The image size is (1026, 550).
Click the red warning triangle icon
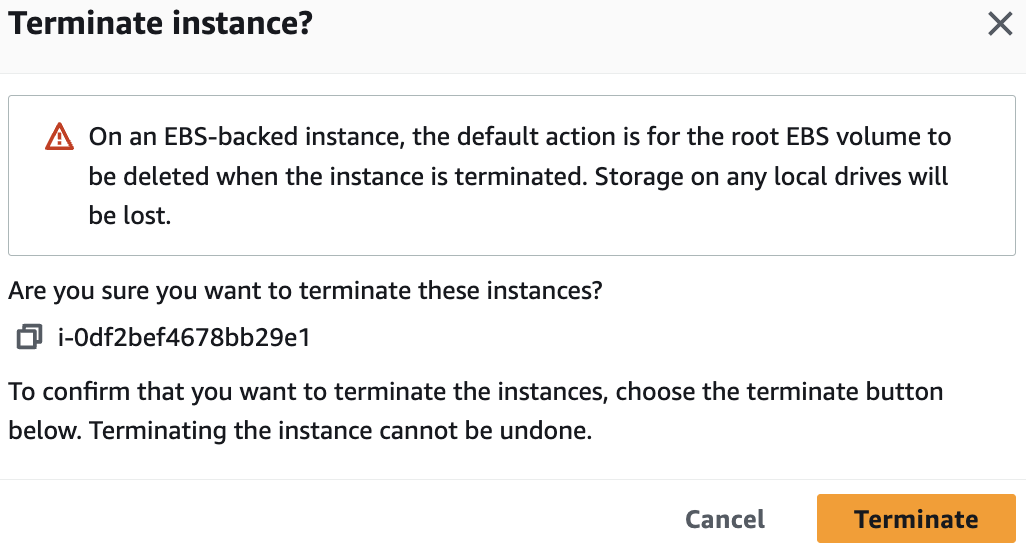coord(60,137)
